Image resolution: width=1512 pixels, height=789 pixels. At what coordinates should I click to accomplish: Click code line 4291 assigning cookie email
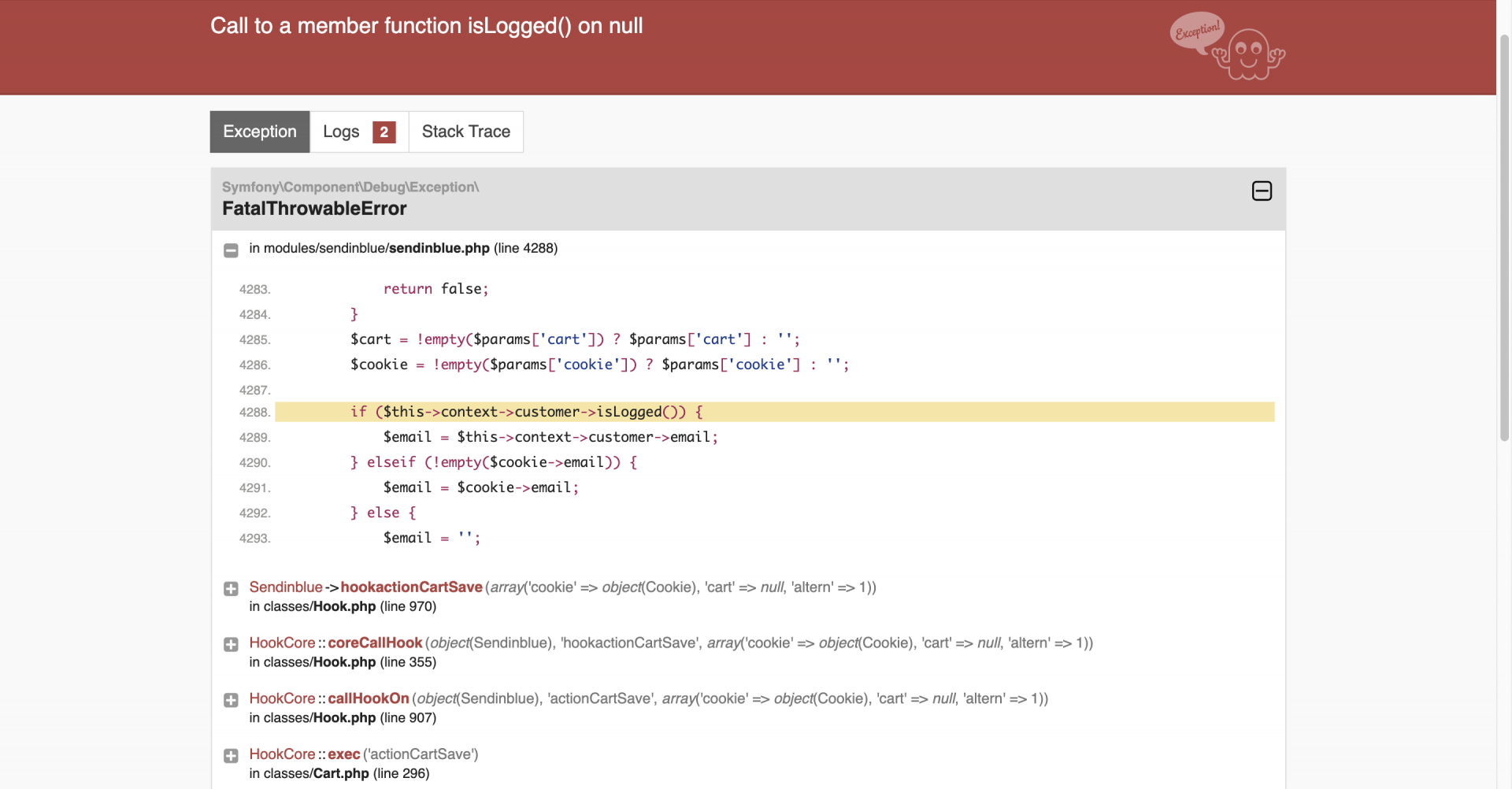click(x=481, y=487)
